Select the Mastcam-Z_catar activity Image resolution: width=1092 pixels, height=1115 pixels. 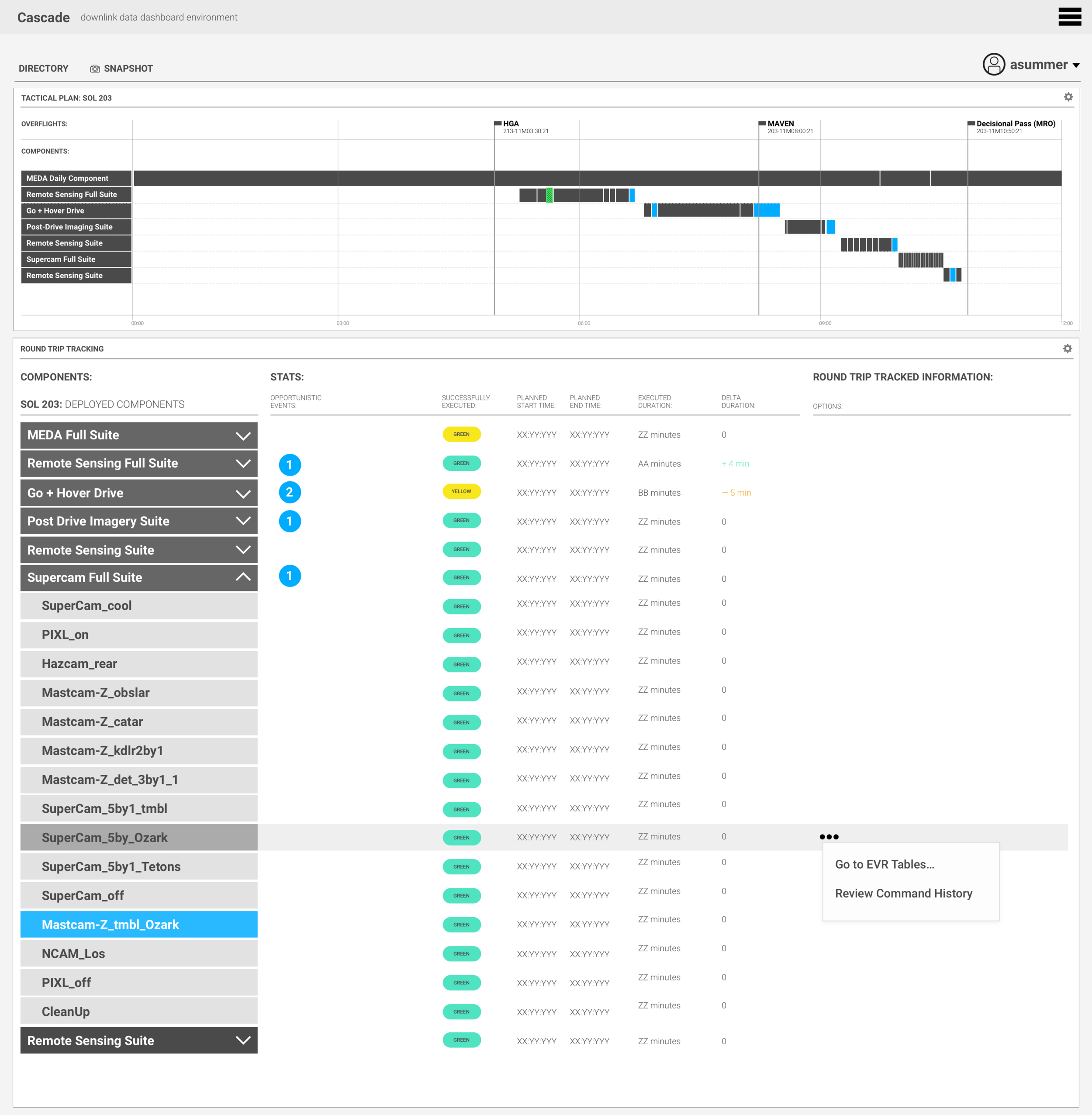139,722
